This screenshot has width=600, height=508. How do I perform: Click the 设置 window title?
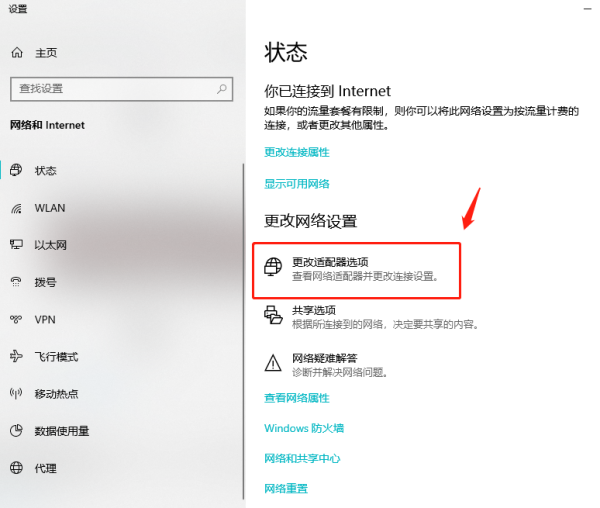pos(18,9)
